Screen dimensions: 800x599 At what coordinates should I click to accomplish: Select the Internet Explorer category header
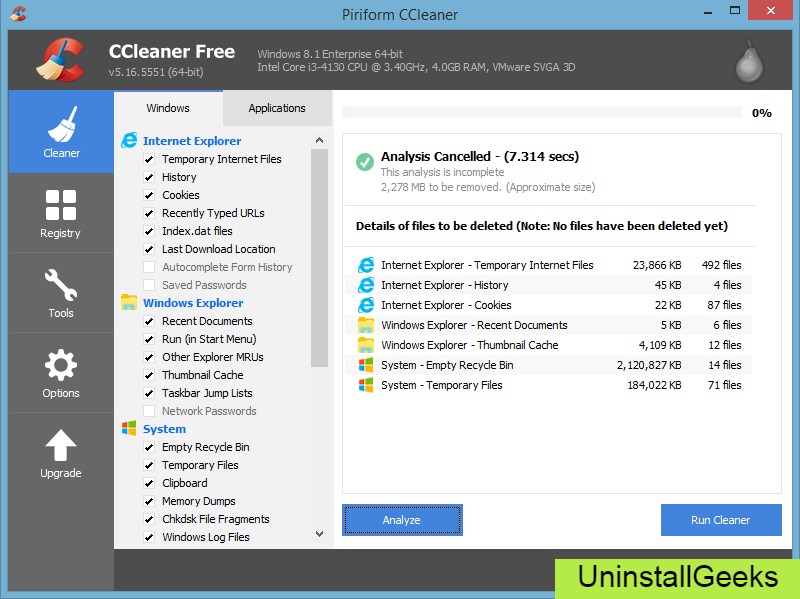coord(192,141)
